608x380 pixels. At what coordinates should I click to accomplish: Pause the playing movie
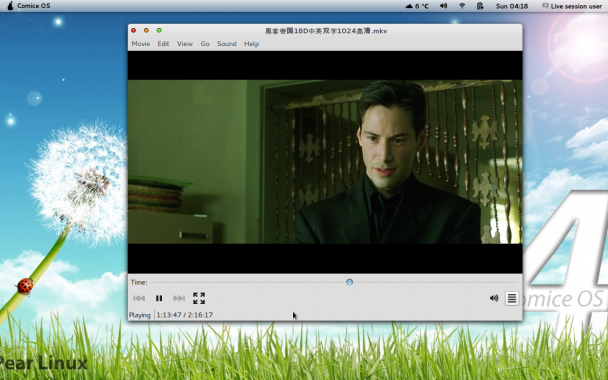coord(159,298)
